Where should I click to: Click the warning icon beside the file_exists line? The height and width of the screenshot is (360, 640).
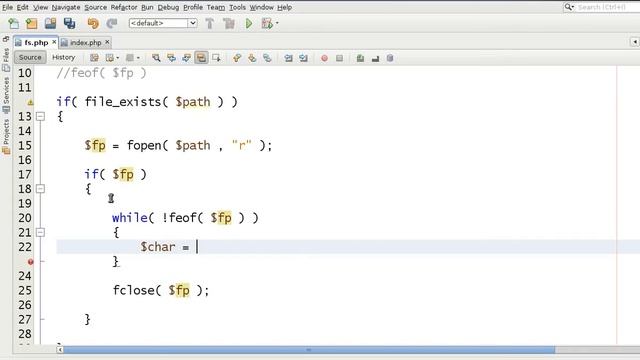tap(30, 102)
